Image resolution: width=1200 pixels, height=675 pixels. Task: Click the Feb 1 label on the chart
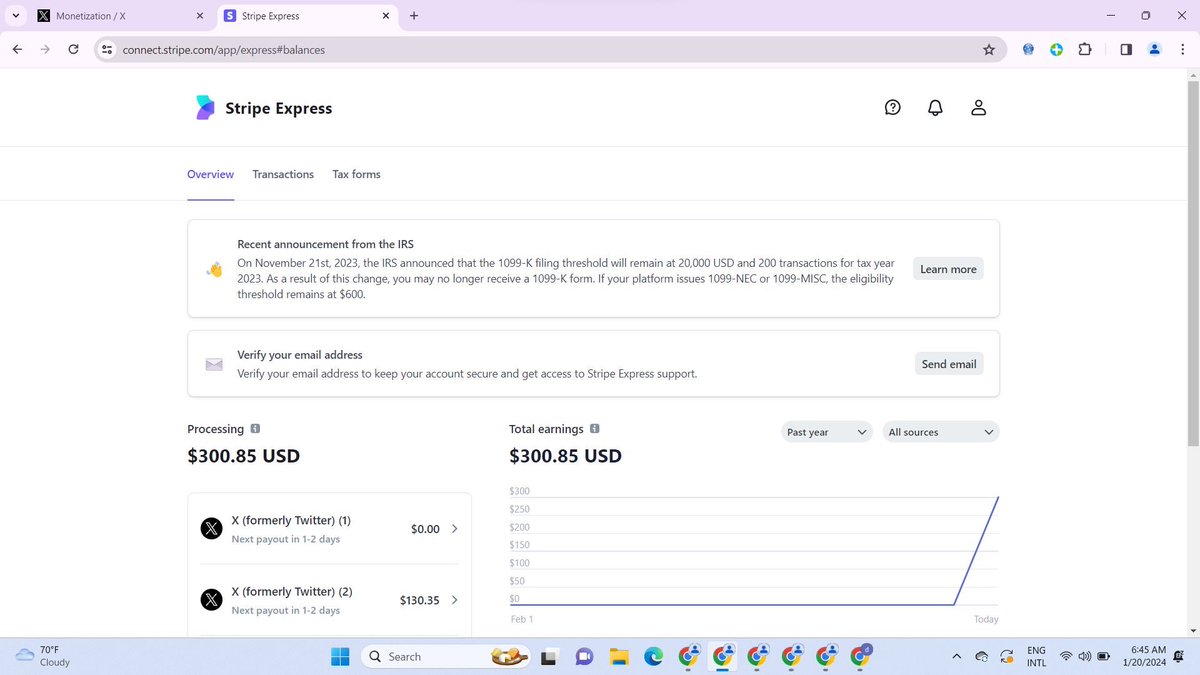point(522,619)
